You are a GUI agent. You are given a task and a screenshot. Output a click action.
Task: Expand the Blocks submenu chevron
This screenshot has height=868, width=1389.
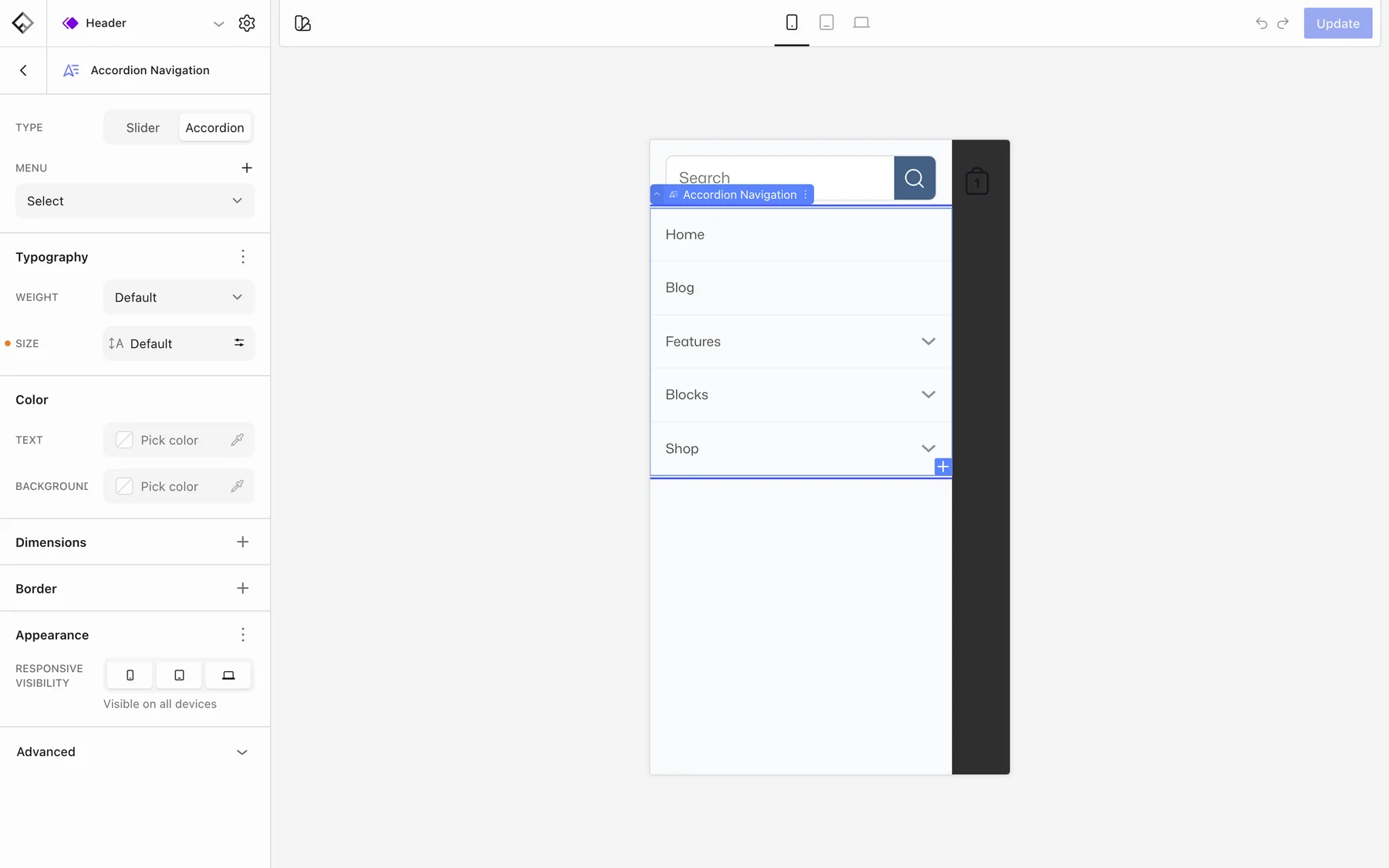pos(928,394)
